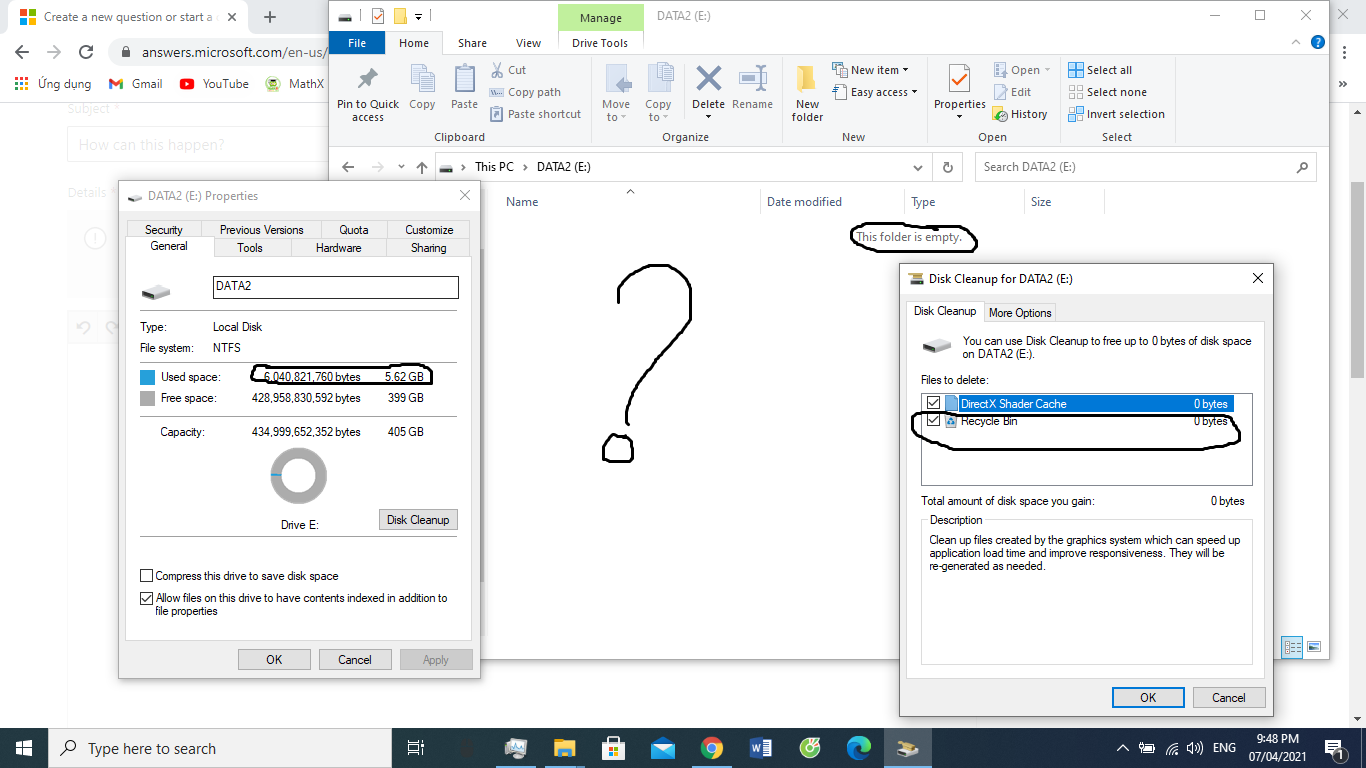Click the Properties ribbon icon
The width and height of the screenshot is (1366, 768).
point(959,79)
